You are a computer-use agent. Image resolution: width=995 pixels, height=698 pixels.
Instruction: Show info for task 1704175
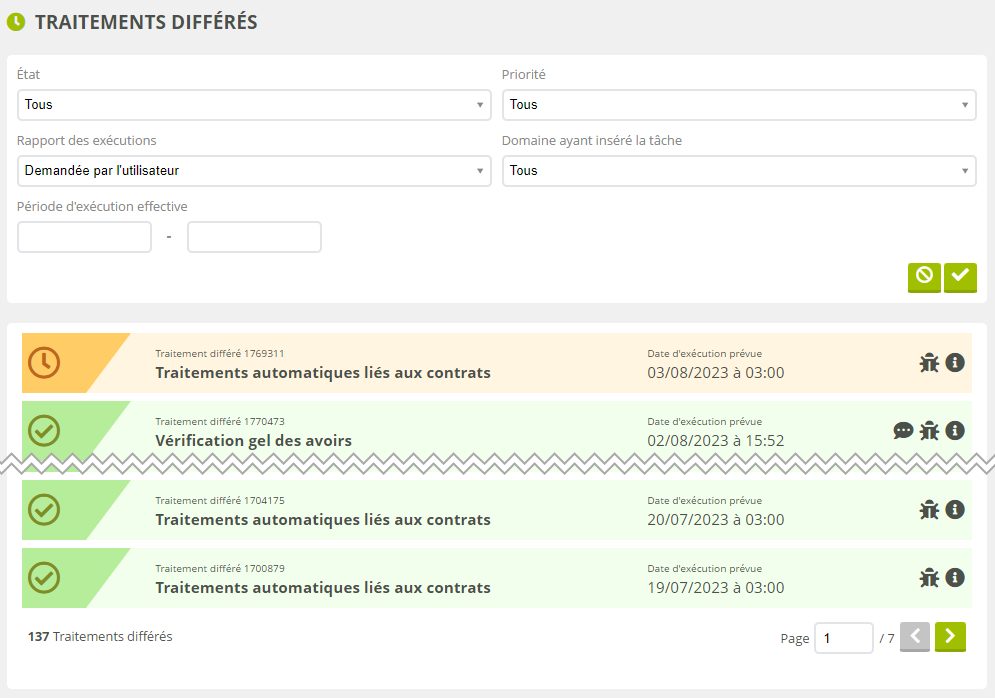(955, 510)
